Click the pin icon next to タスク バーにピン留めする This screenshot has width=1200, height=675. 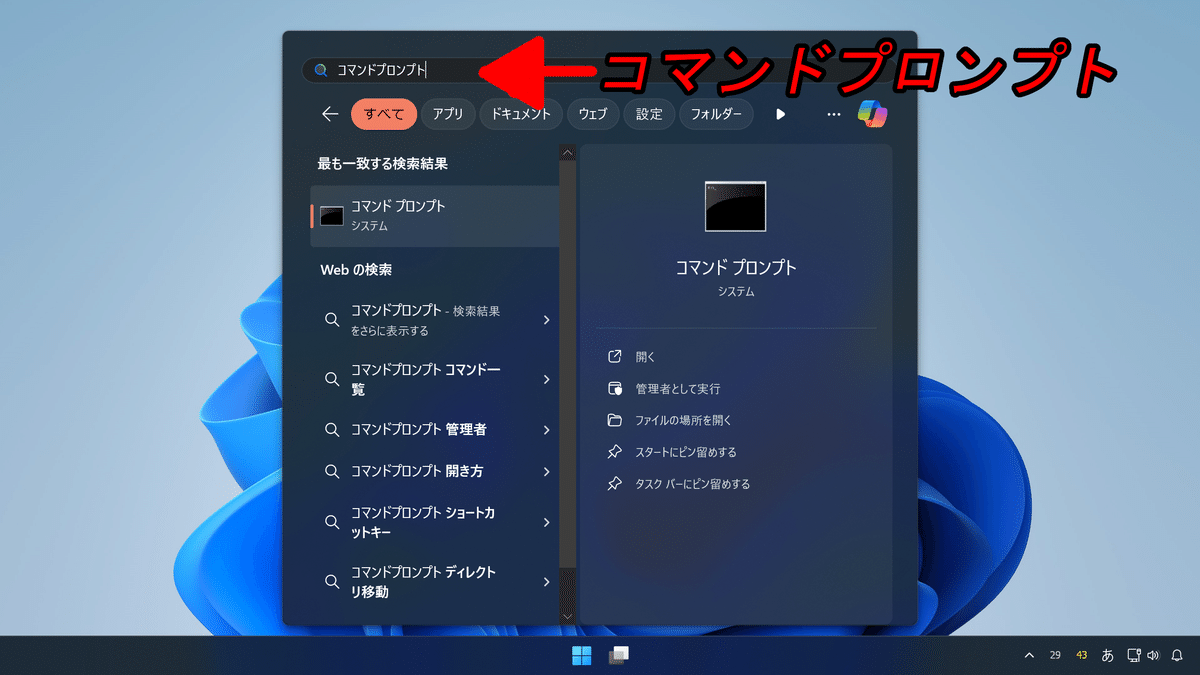click(615, 484)
